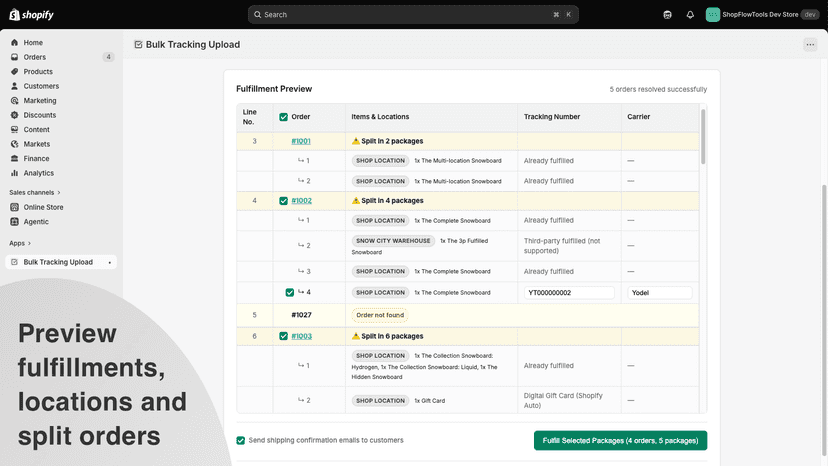Expand the Sales channels section
This screenshot has height=466, width=828.
(35, 192)
